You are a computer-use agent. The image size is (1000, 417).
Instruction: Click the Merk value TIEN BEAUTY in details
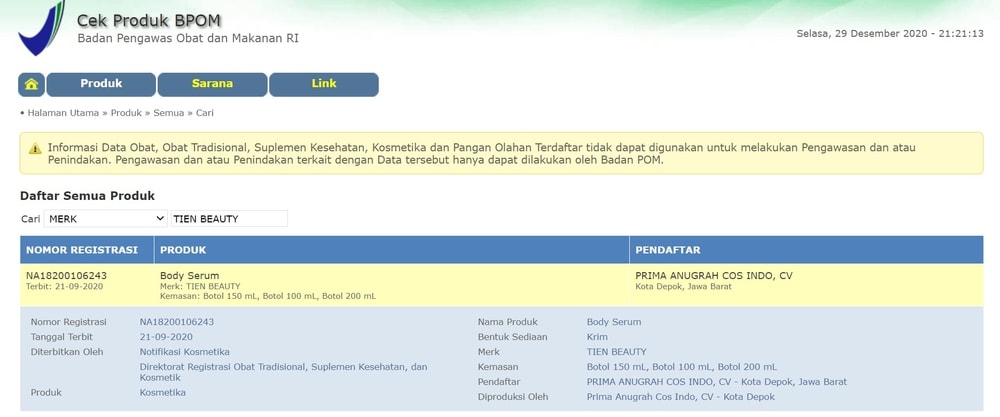tap(617, 352)
